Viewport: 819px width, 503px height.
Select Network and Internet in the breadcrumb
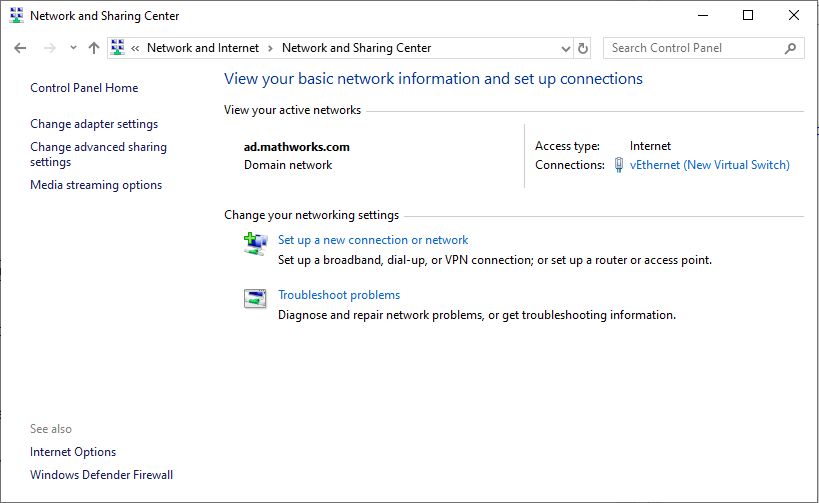point(203,48)
